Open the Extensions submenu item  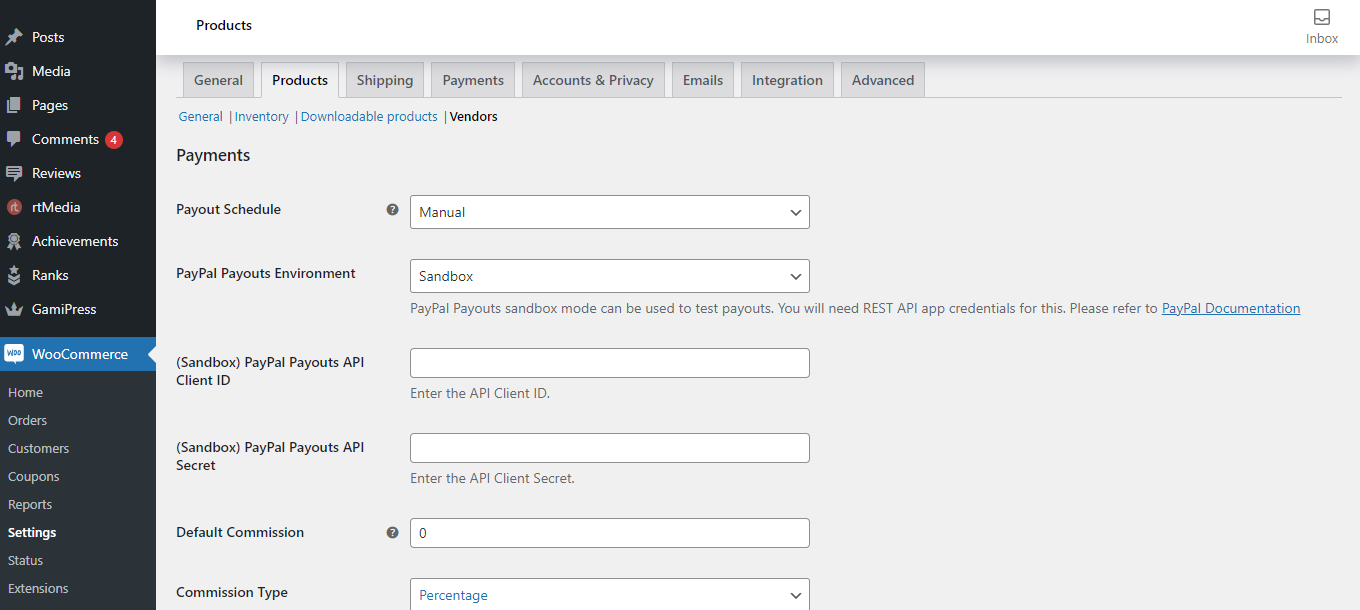(38, 589)
